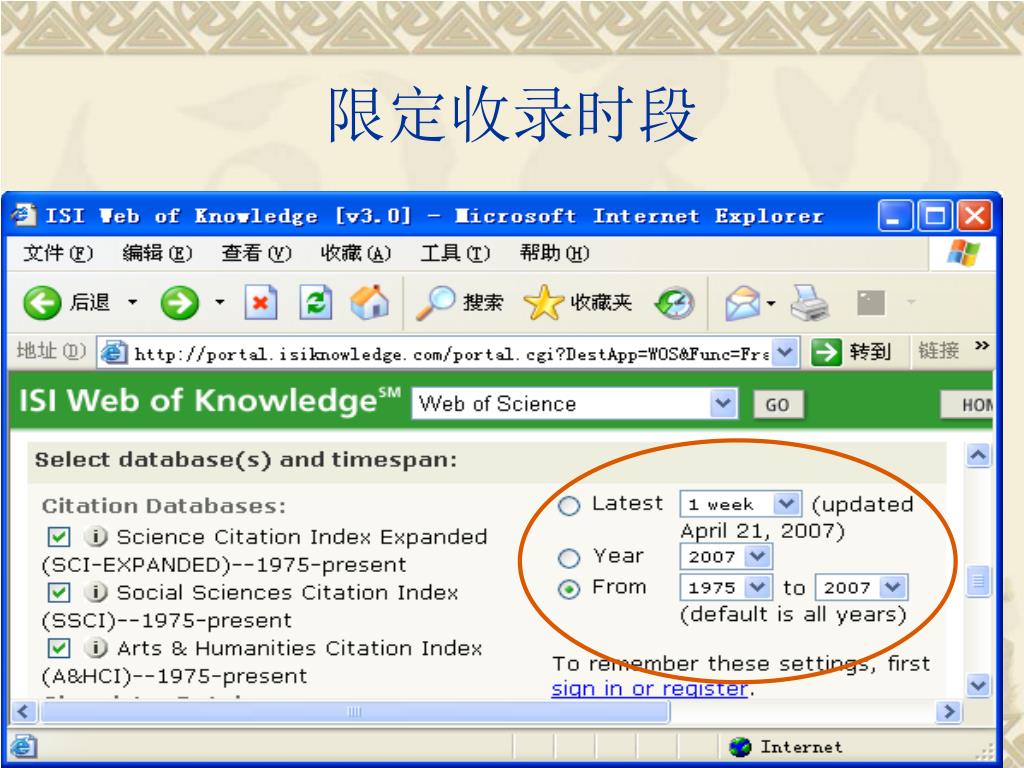Uncheck Social Sciences Citation Index checkbox
Viewport: 1024px width, 768px height.
coord(59,592)
